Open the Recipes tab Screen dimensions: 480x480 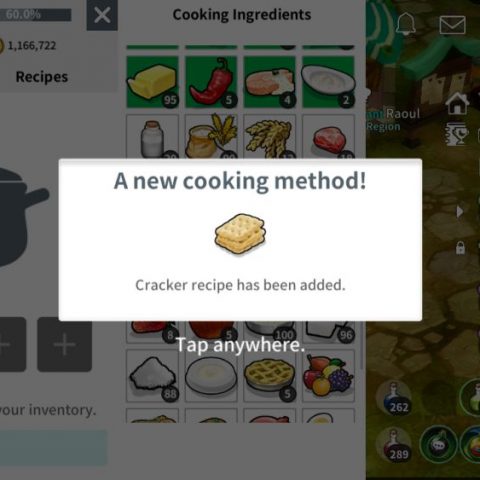click(42, 77)
